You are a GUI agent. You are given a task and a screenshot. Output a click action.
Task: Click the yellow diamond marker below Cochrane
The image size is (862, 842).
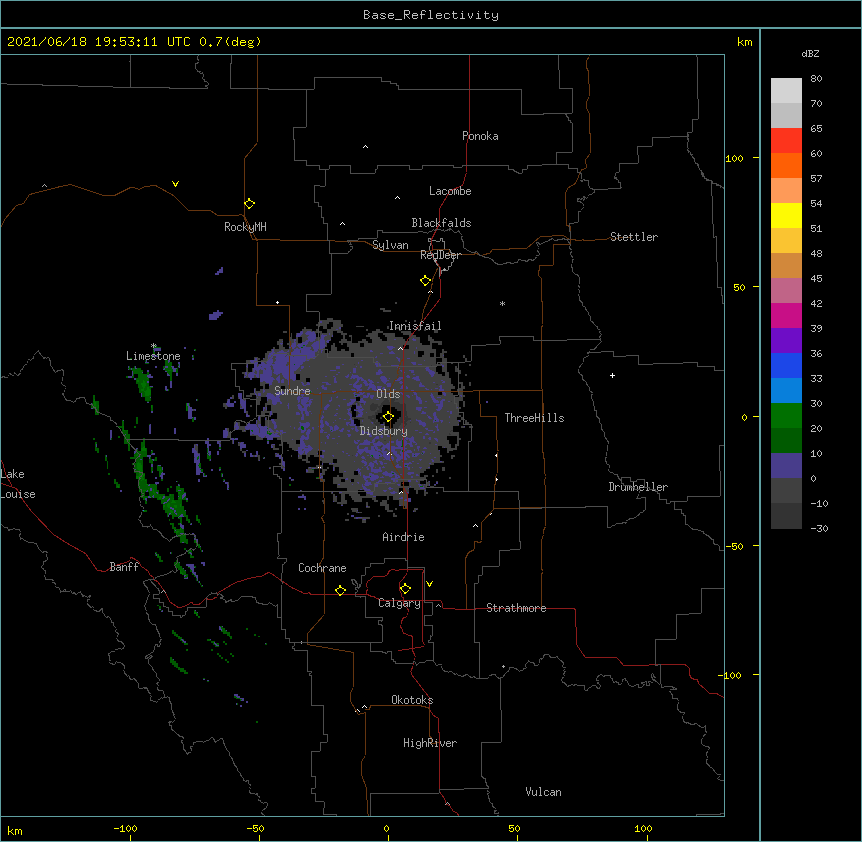tap(340, 590)
